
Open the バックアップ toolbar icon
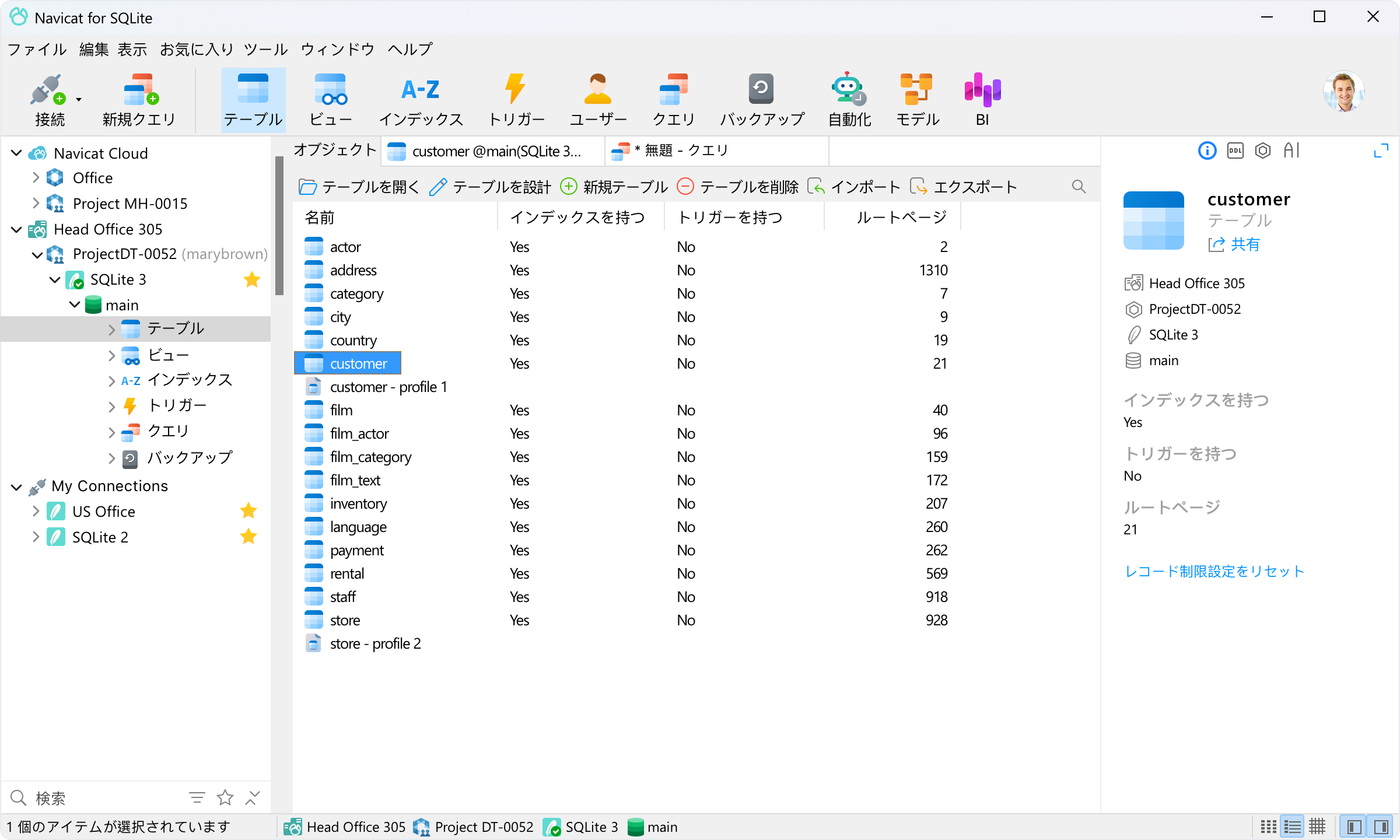click(761, 100)
